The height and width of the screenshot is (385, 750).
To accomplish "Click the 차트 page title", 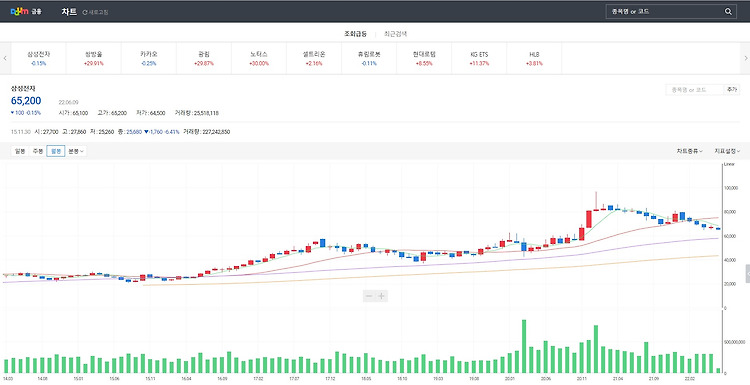I will click(69, 11).
